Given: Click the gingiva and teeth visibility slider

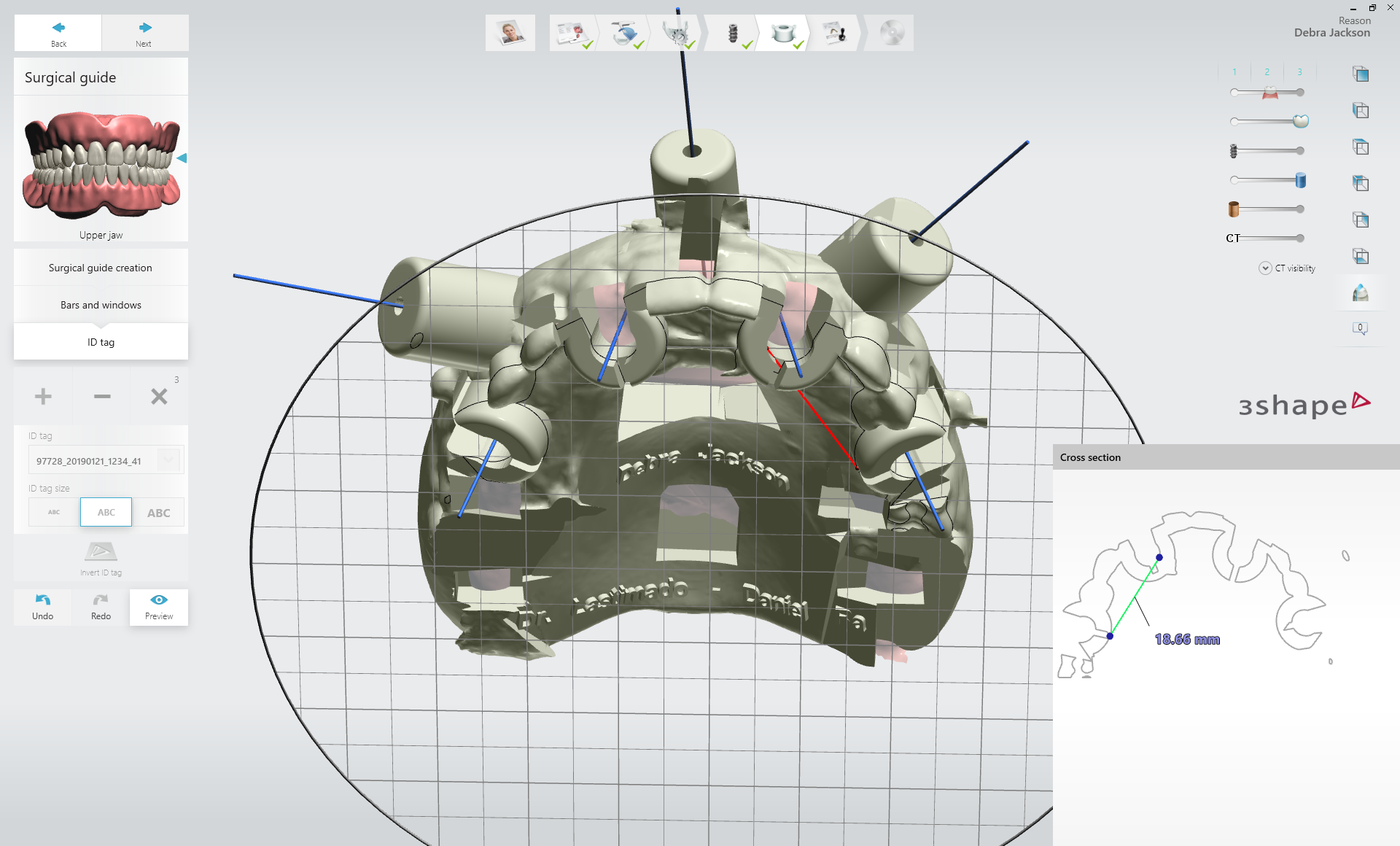Looking at the screenshot, I should pyautogui.click(x=1267, y=93).
